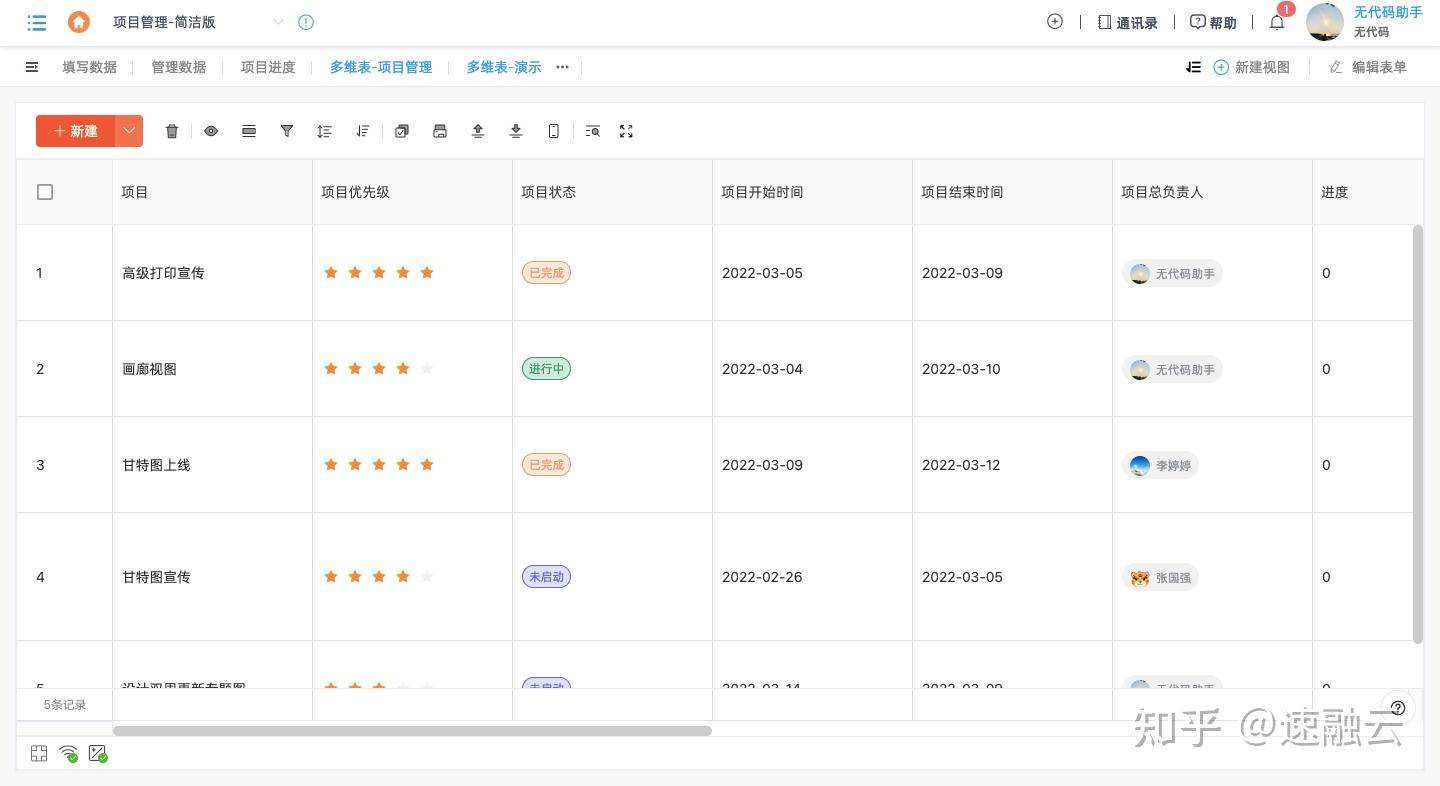Toggle field visibility with the eye icon
Image resolution: width=1440 pixels, height=786 pixels.
(211, 131)
